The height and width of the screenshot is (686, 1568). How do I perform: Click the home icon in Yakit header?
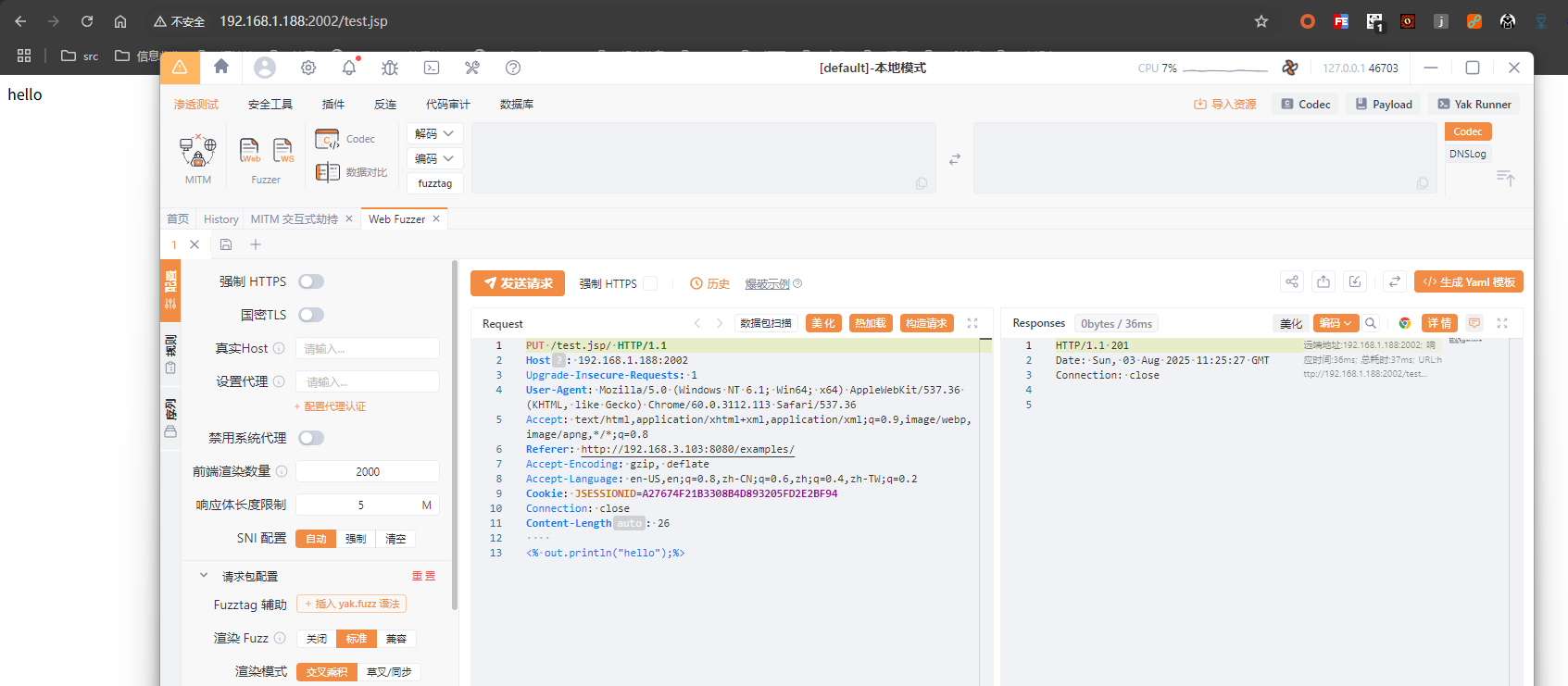click(x=221, y=67)
